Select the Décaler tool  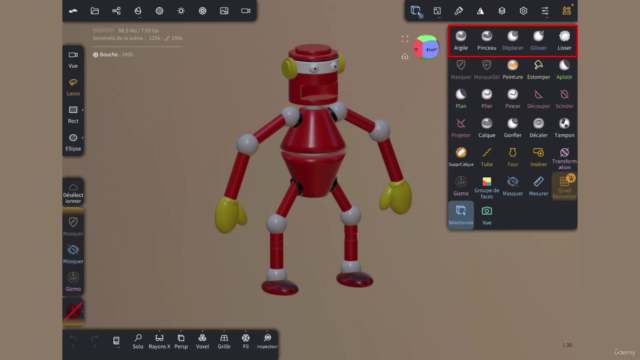[538, 128]
